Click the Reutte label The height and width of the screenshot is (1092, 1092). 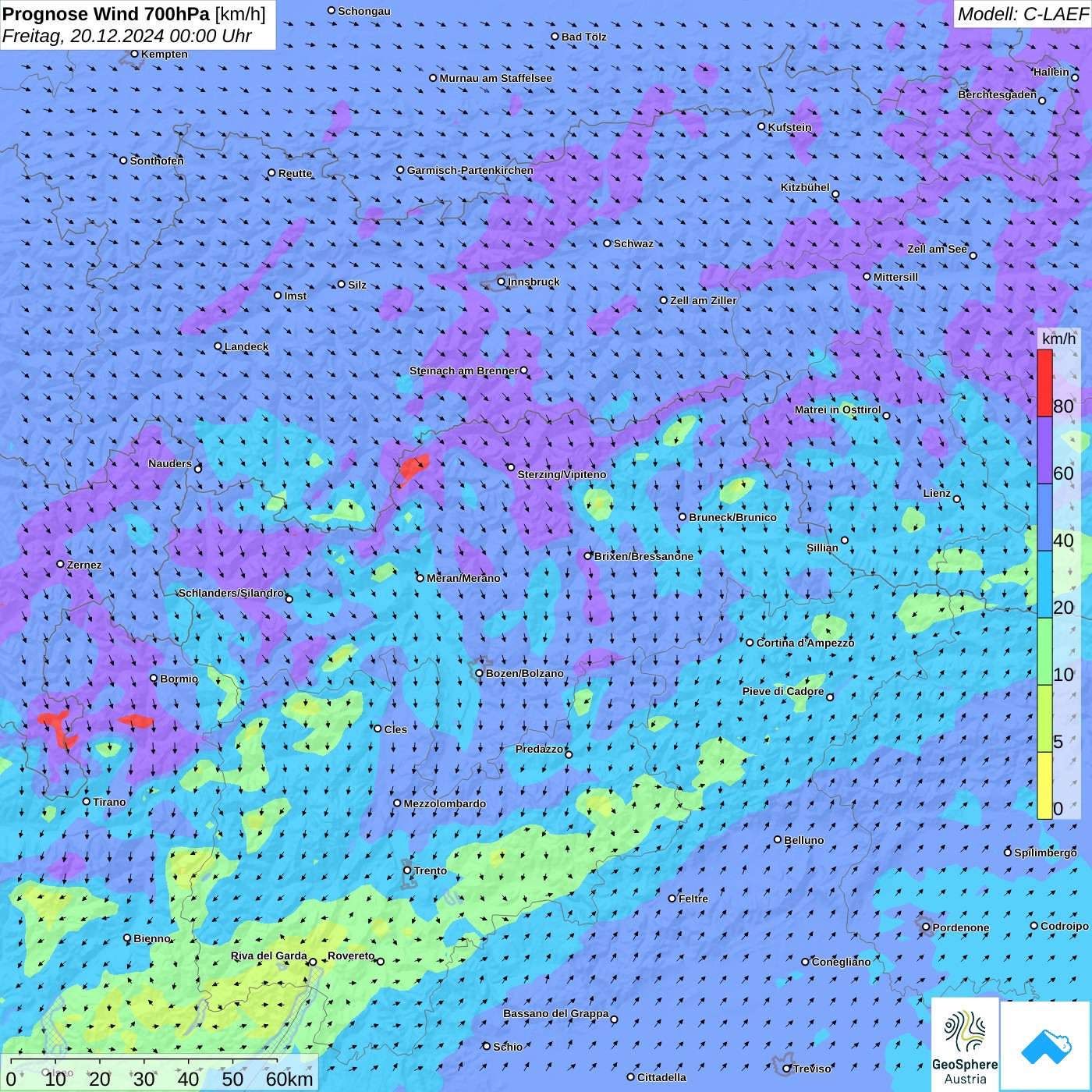tap(295, 173)
